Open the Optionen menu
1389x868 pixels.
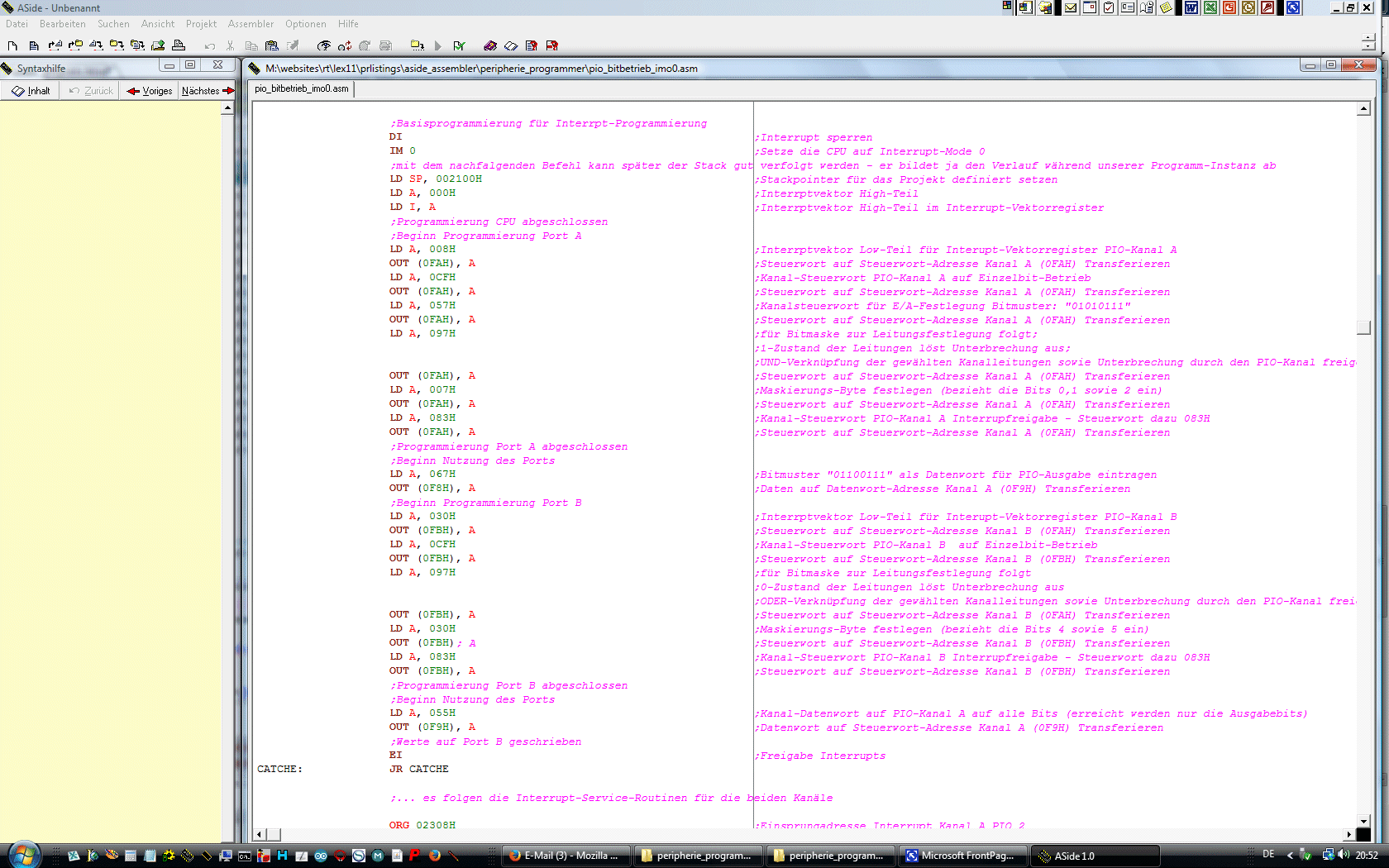[306, 24]
